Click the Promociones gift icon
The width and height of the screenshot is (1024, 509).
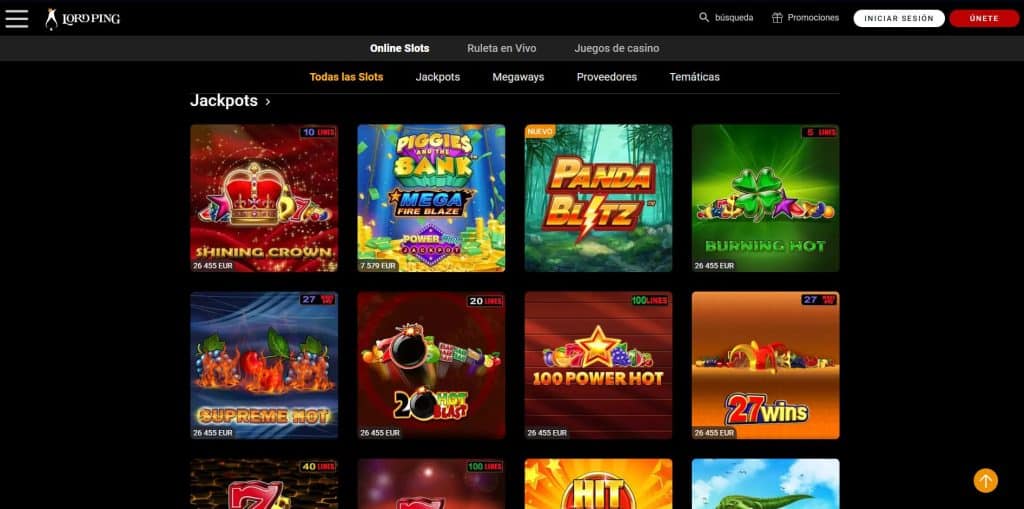777,18
